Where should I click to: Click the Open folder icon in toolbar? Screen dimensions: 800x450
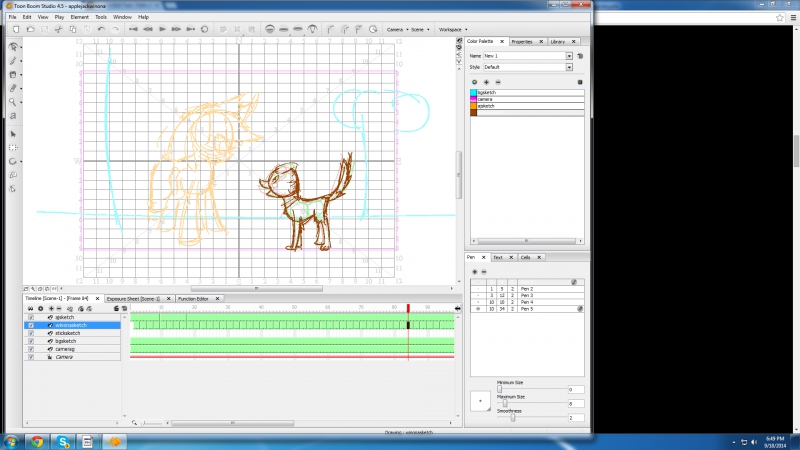pyautogui.click(x=29, y=29)
